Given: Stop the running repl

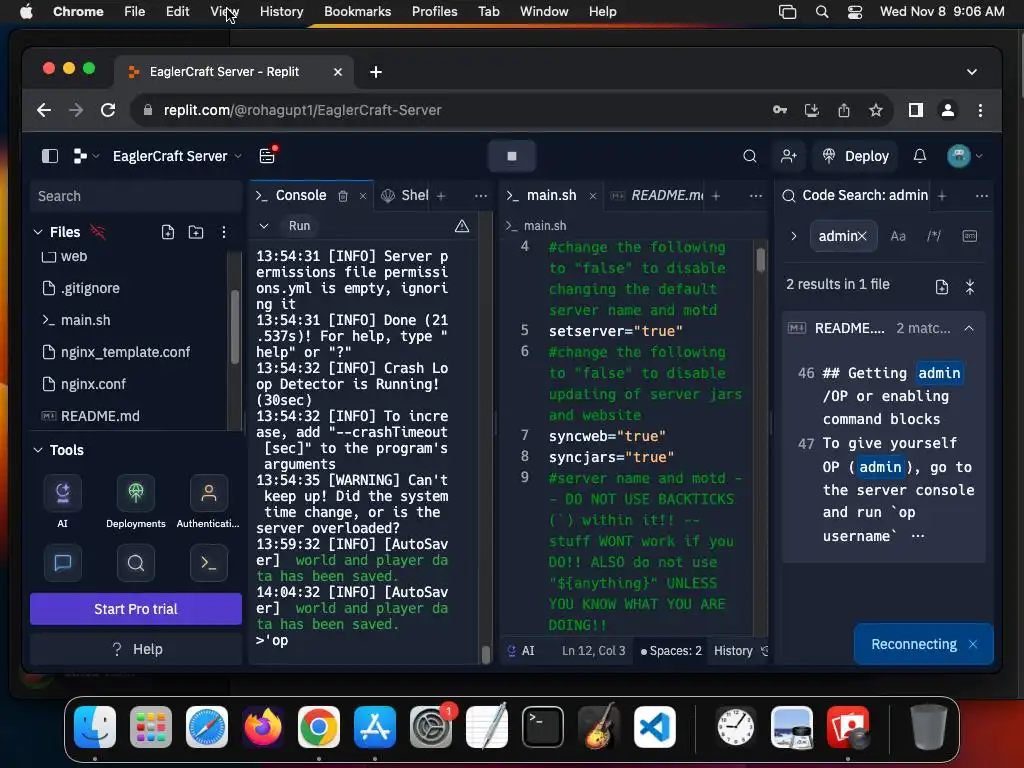Looking at the screenshot, I should pos(511,156).
